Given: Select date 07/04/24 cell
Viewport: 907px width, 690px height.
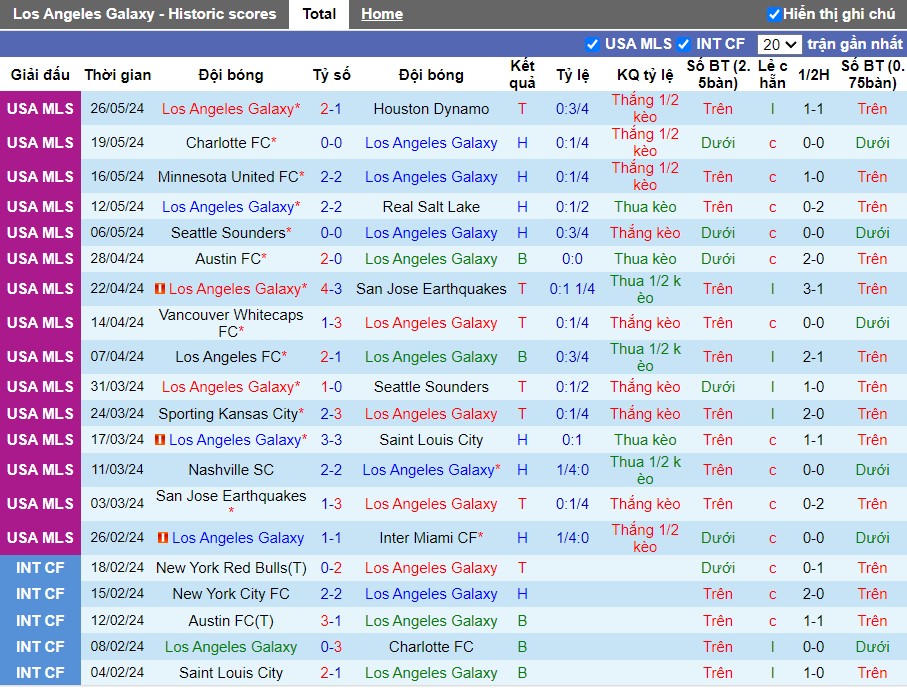Looking at the screenshot, I should [x=117, y=357].
